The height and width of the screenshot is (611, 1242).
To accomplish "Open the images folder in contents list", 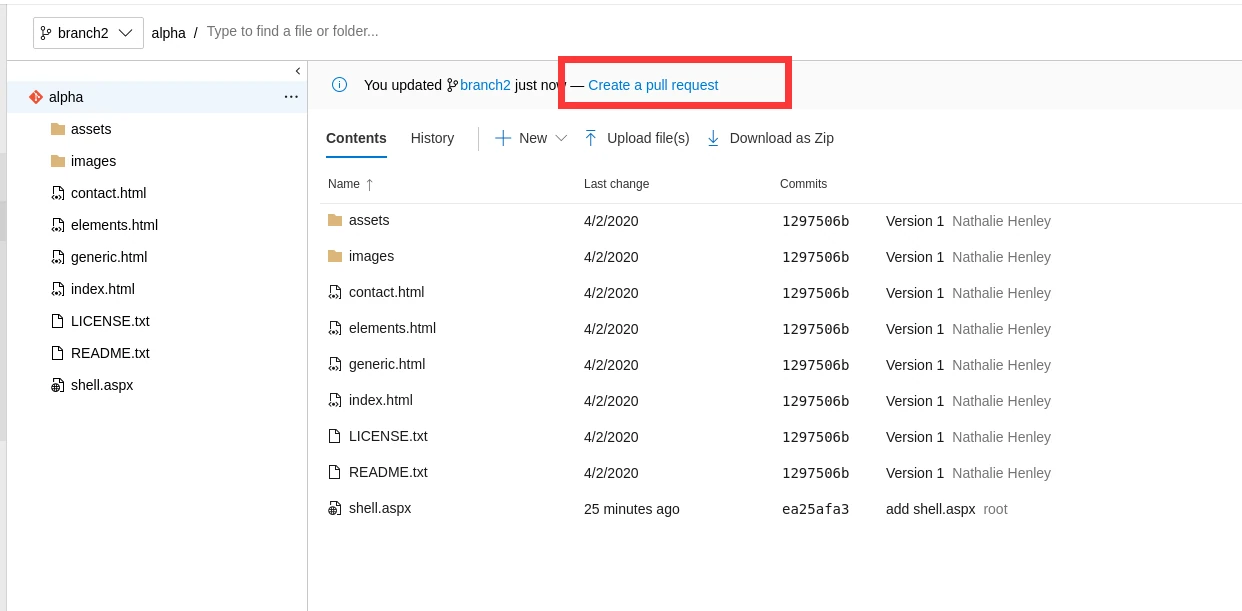I will coord(371,256).
